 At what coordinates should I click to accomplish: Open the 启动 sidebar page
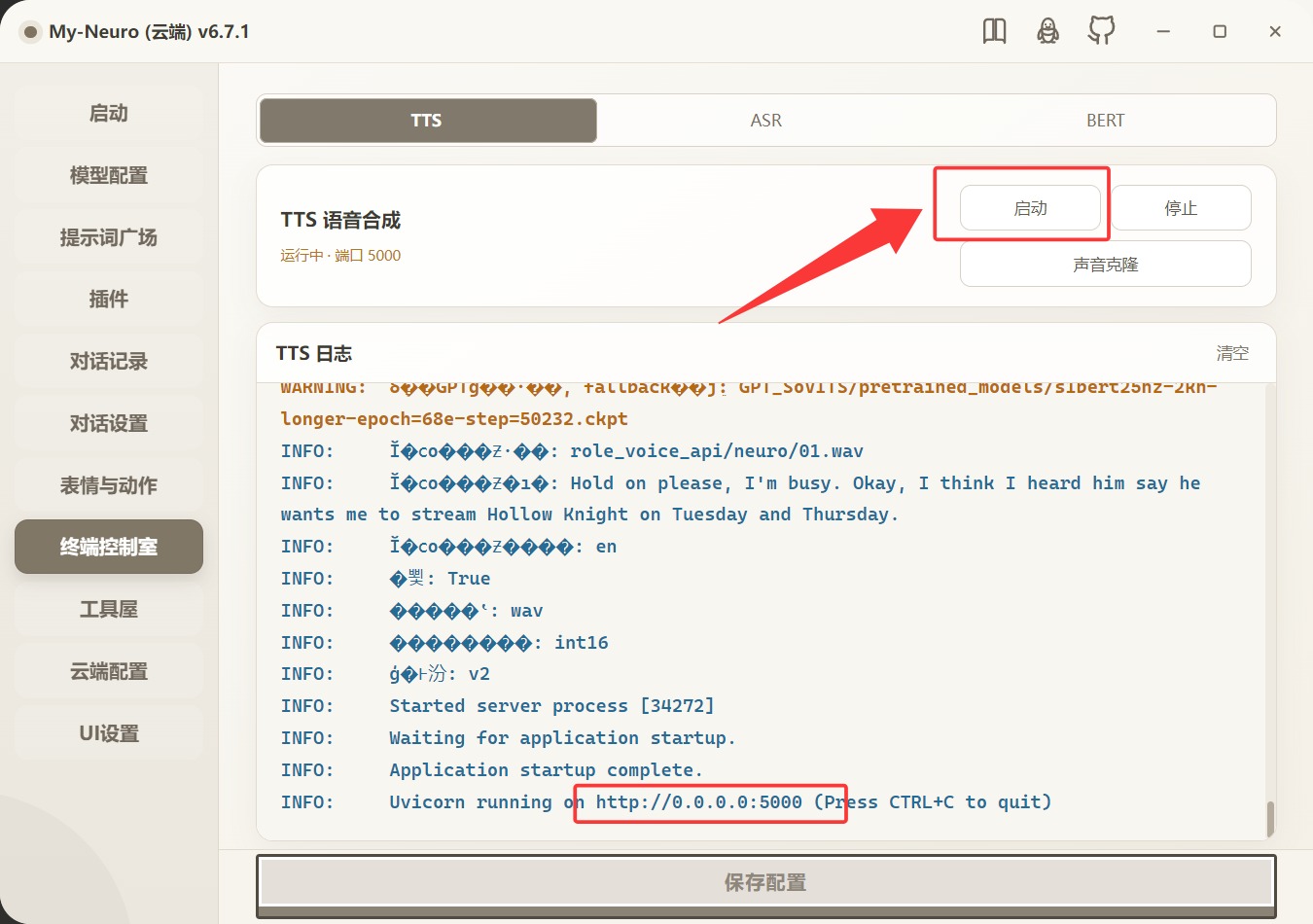tap(109, 114)
